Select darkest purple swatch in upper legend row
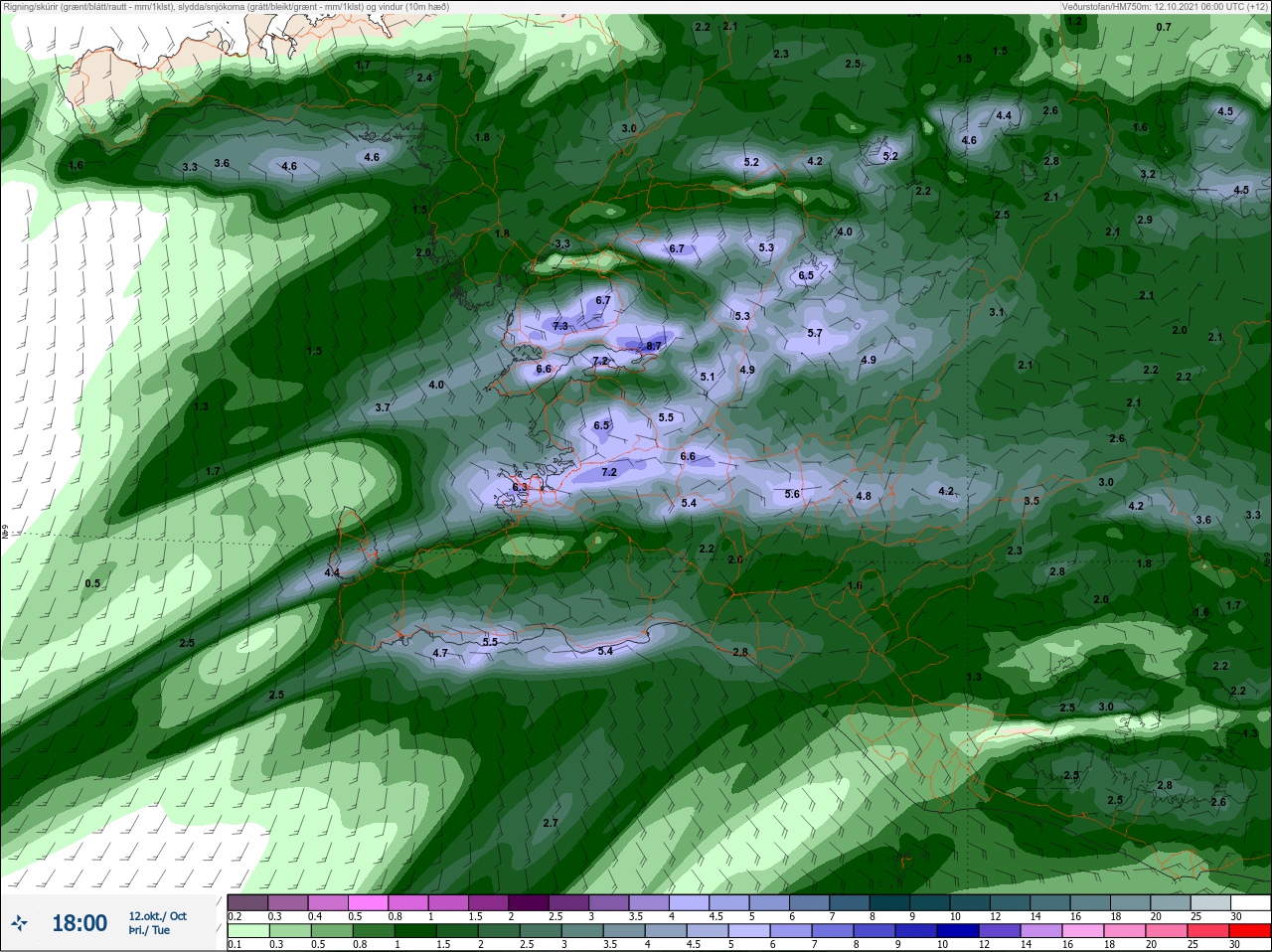 click(530, 903)
